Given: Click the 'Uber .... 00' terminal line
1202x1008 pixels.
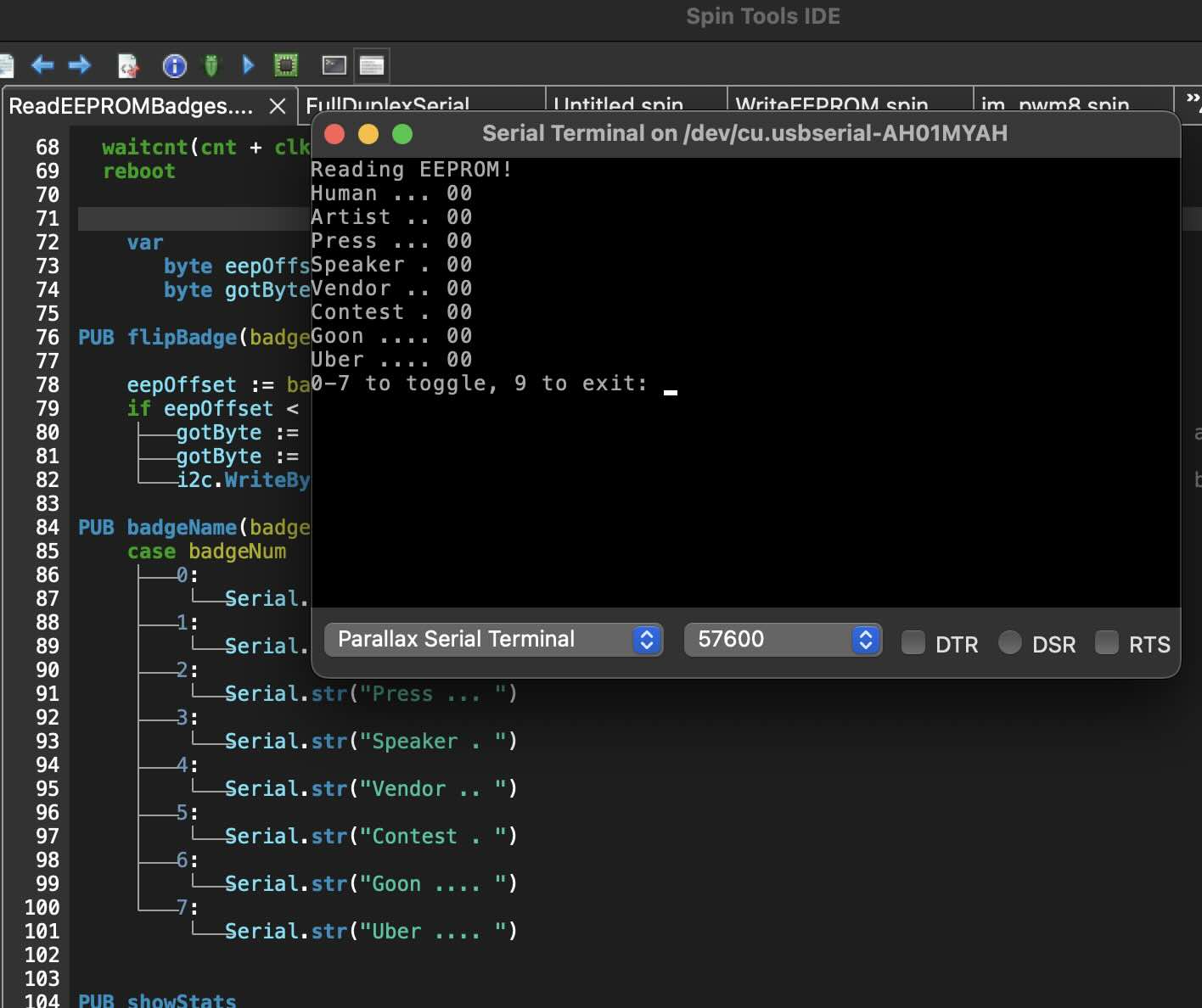Looking at the screenshot, I should (391, 360).
